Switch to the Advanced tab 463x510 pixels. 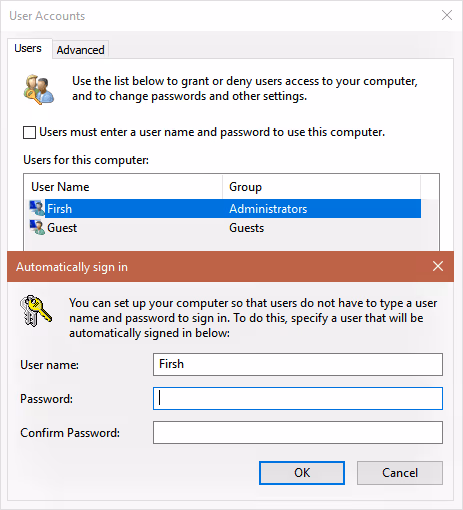[80, 50]
